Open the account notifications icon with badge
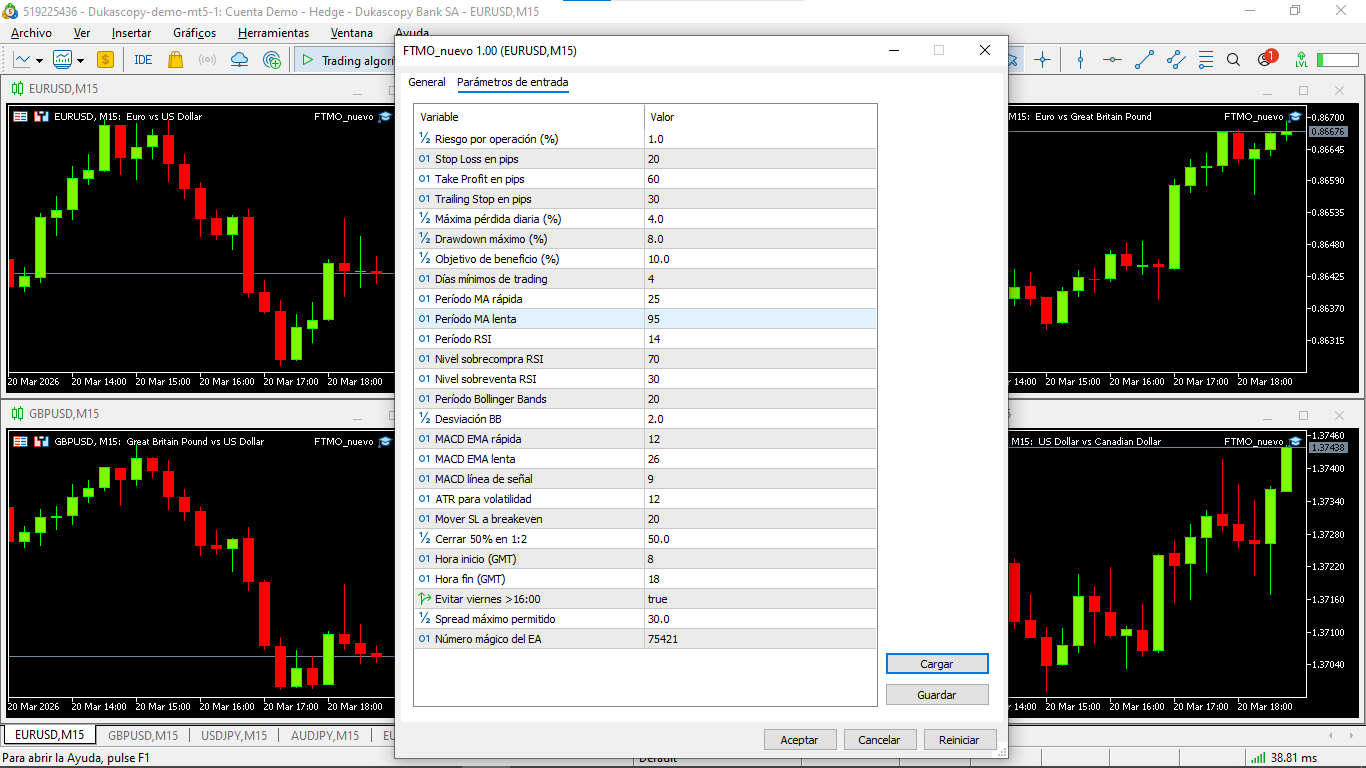Screen dimensions: 1366x768 pyautogui.click(x=1266, y=59)
